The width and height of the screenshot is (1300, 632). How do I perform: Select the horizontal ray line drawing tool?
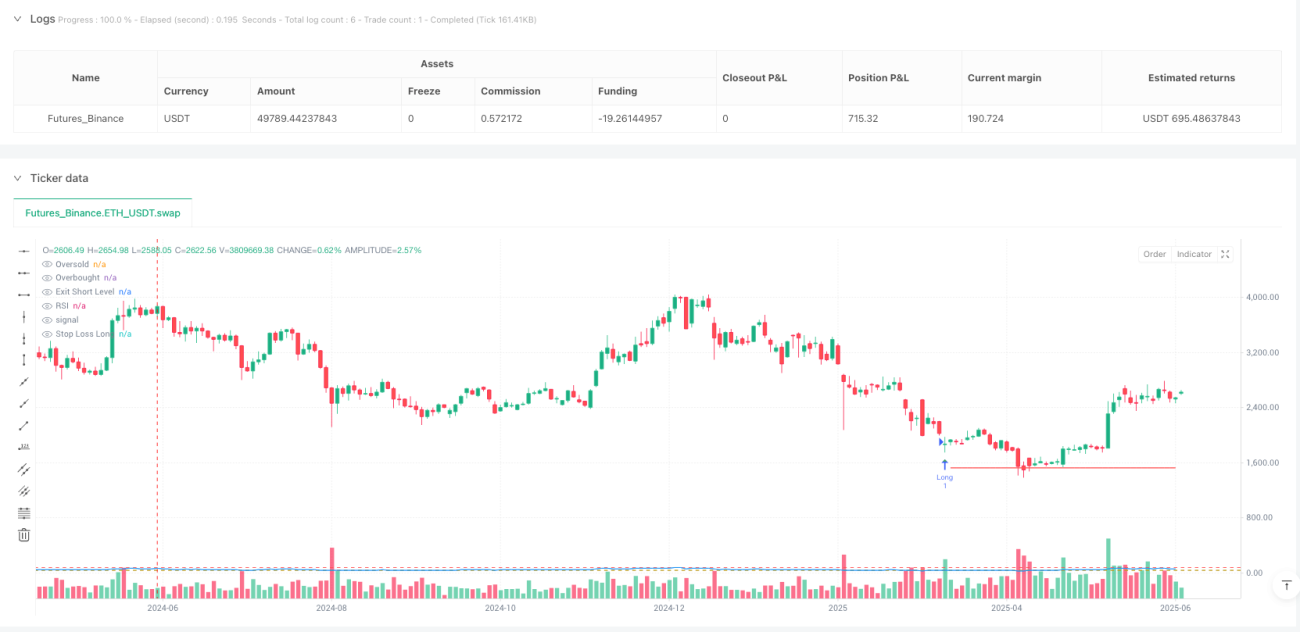tap(24, 272)
